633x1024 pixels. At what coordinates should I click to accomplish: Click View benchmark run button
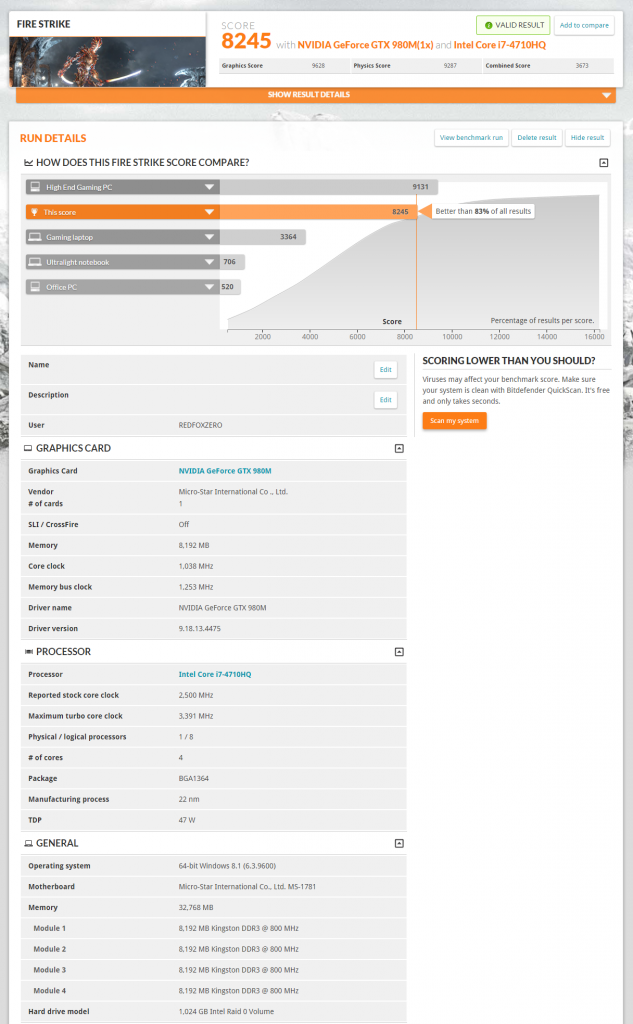click(x=471, y=138)
